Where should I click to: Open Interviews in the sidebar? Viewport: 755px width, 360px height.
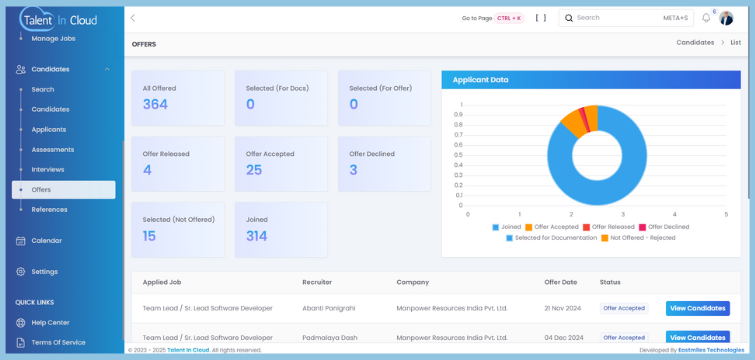48,169
